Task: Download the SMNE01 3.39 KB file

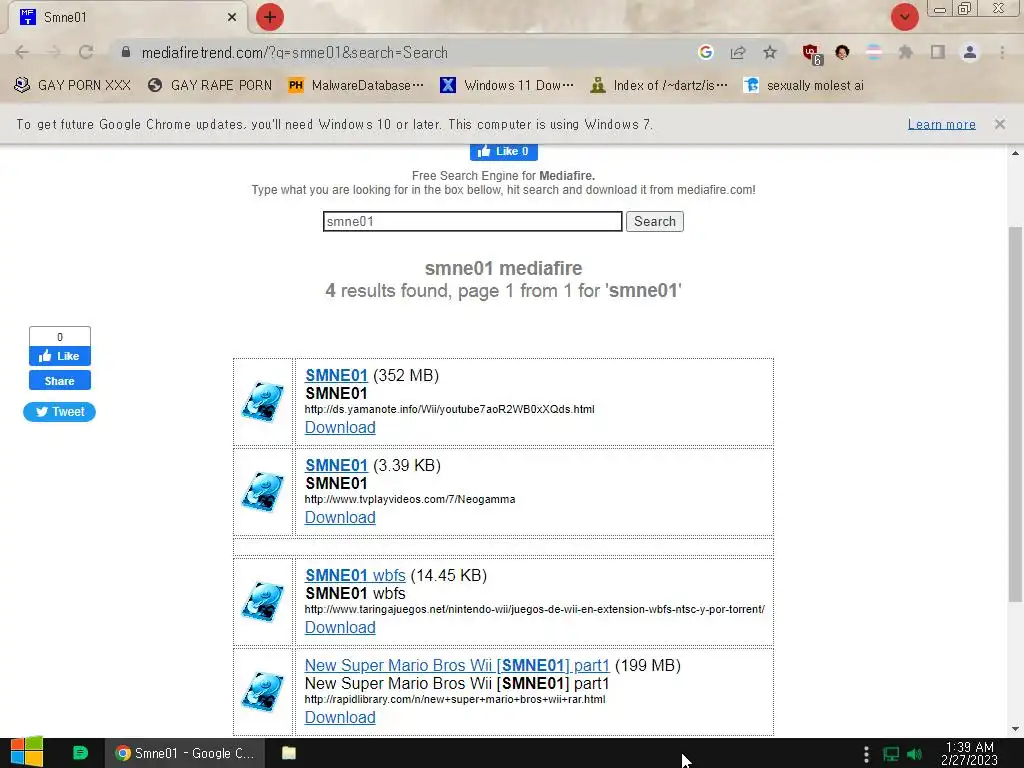Action: coord(340,518)
